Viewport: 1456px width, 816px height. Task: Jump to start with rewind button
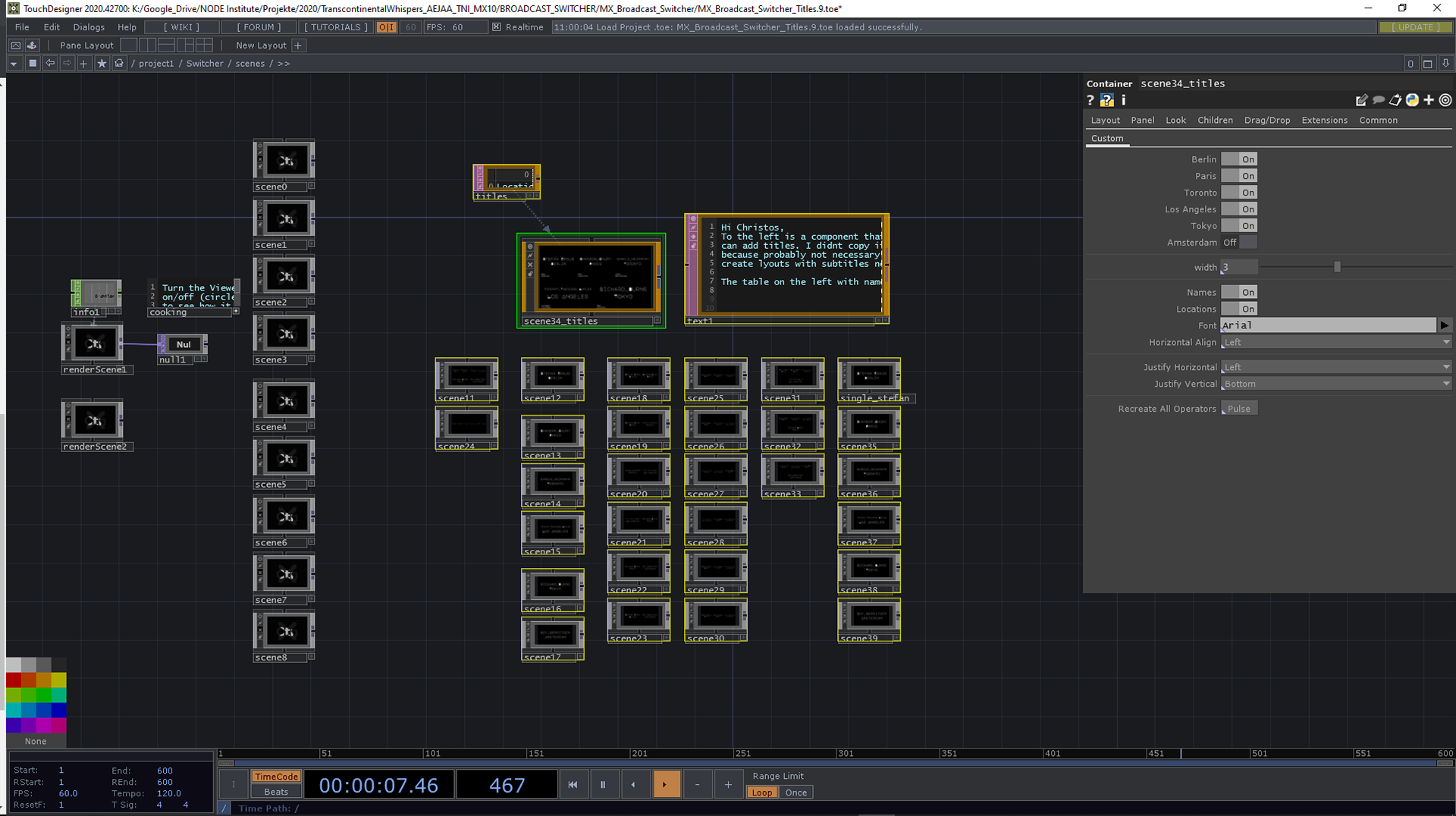pyautogui.click(x=573, y=784)
